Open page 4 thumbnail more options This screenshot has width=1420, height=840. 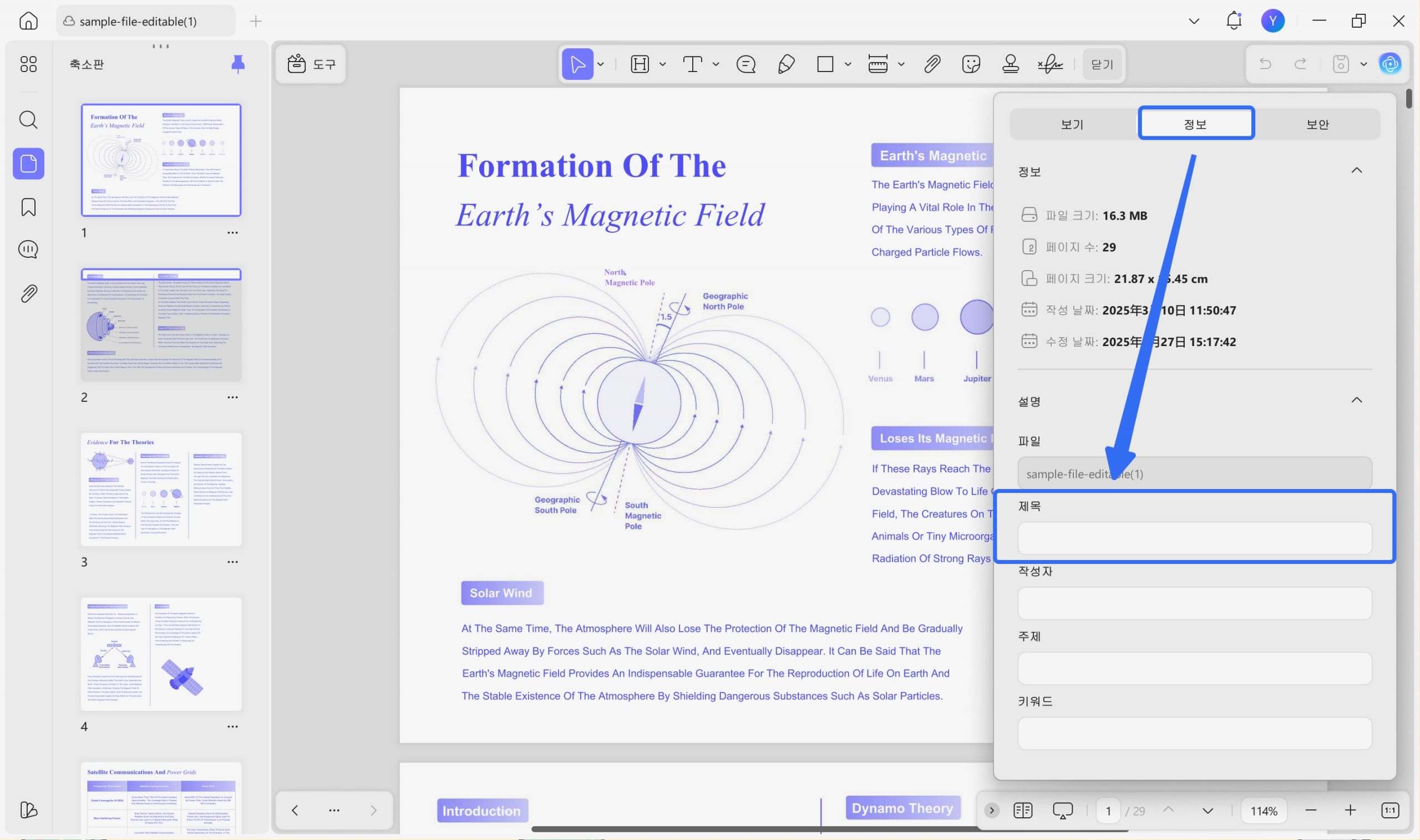coord(232,726)
